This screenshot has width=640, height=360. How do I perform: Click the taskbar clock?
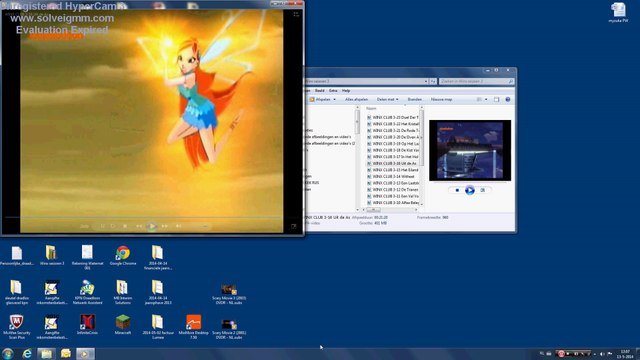pos(624,354)
